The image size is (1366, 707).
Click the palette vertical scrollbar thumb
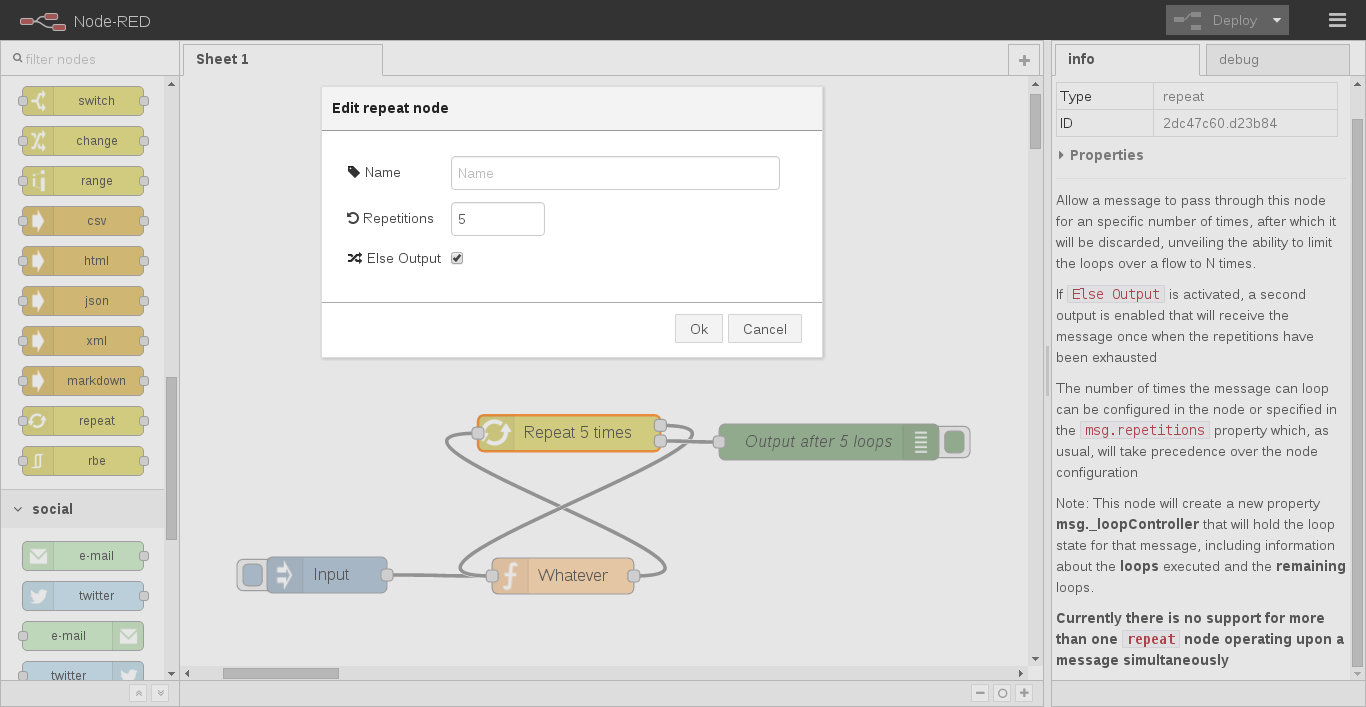pyautogui.click(x=171, y=458)
